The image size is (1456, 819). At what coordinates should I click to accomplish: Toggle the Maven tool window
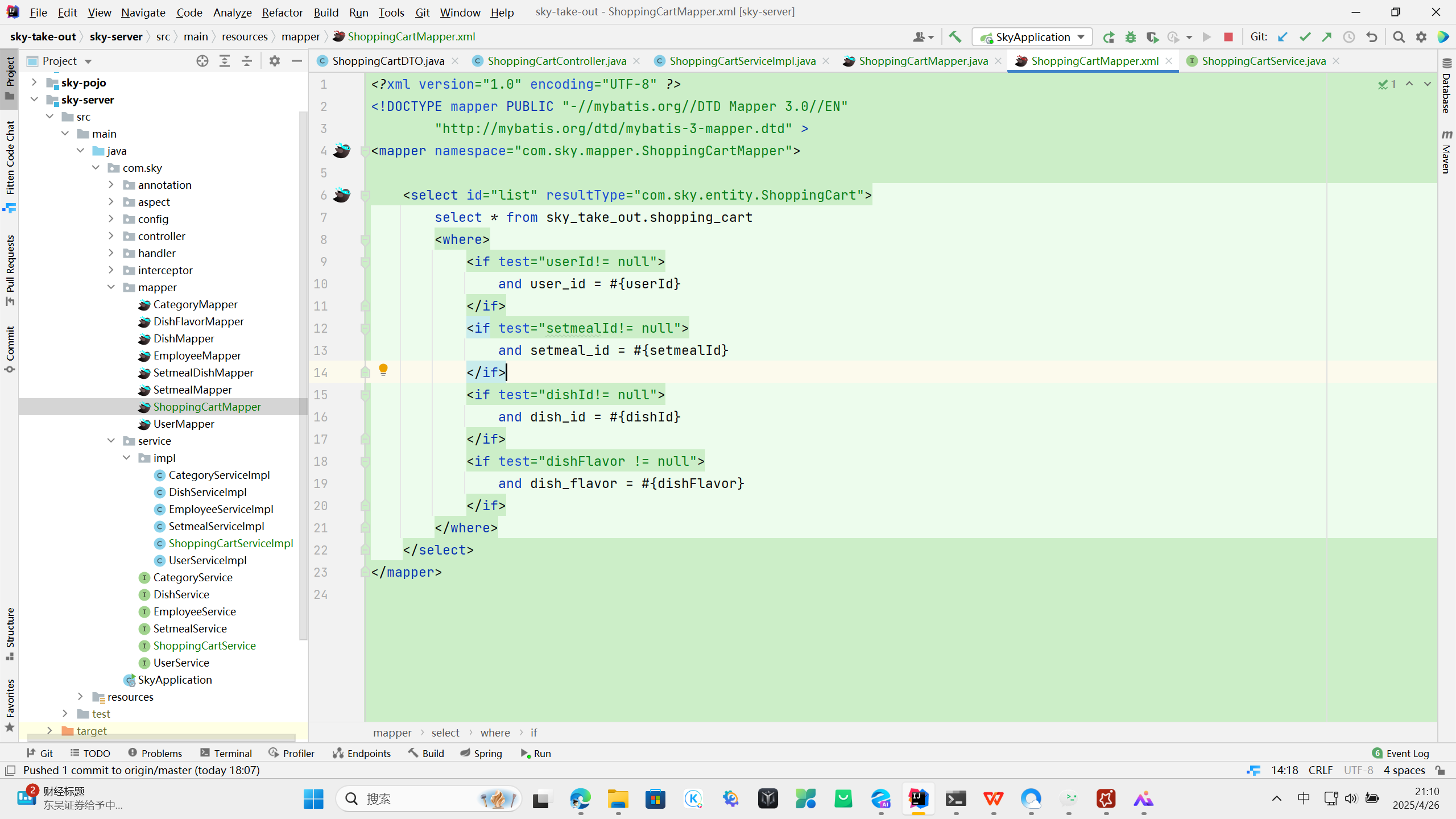point(1446,152)
